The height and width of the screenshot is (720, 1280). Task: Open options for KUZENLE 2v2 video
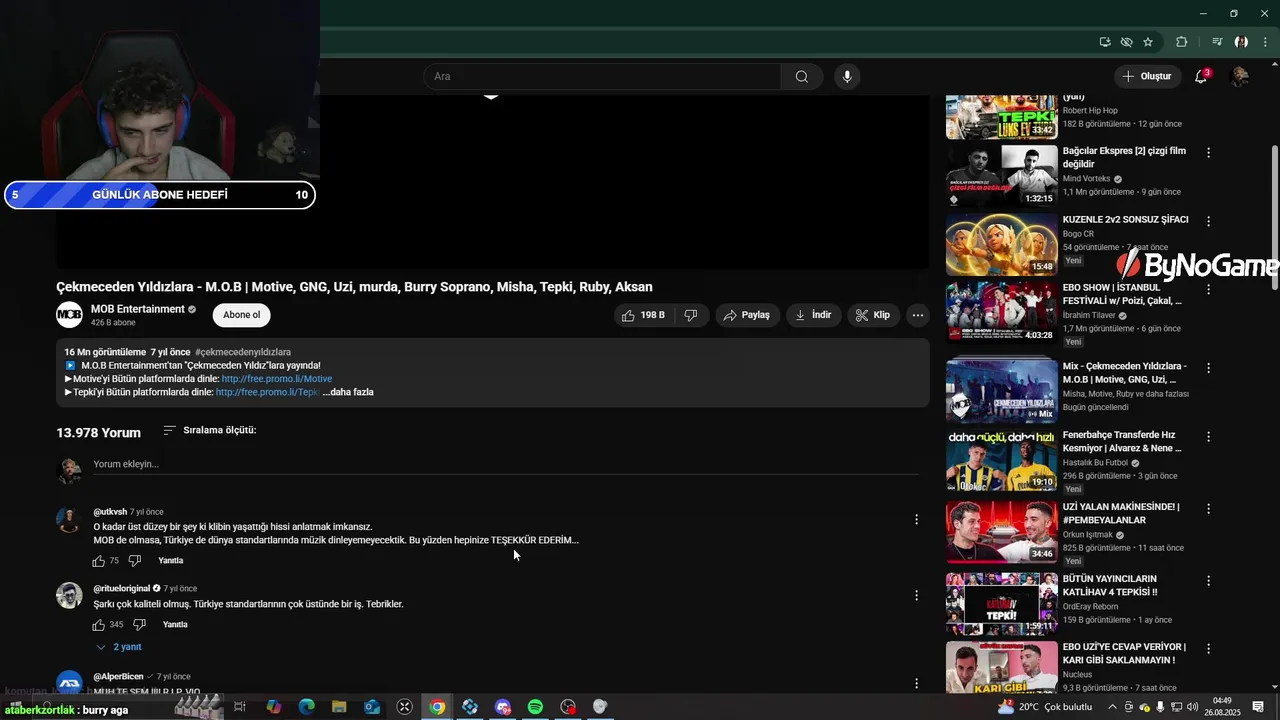(x=1208, y=221)
